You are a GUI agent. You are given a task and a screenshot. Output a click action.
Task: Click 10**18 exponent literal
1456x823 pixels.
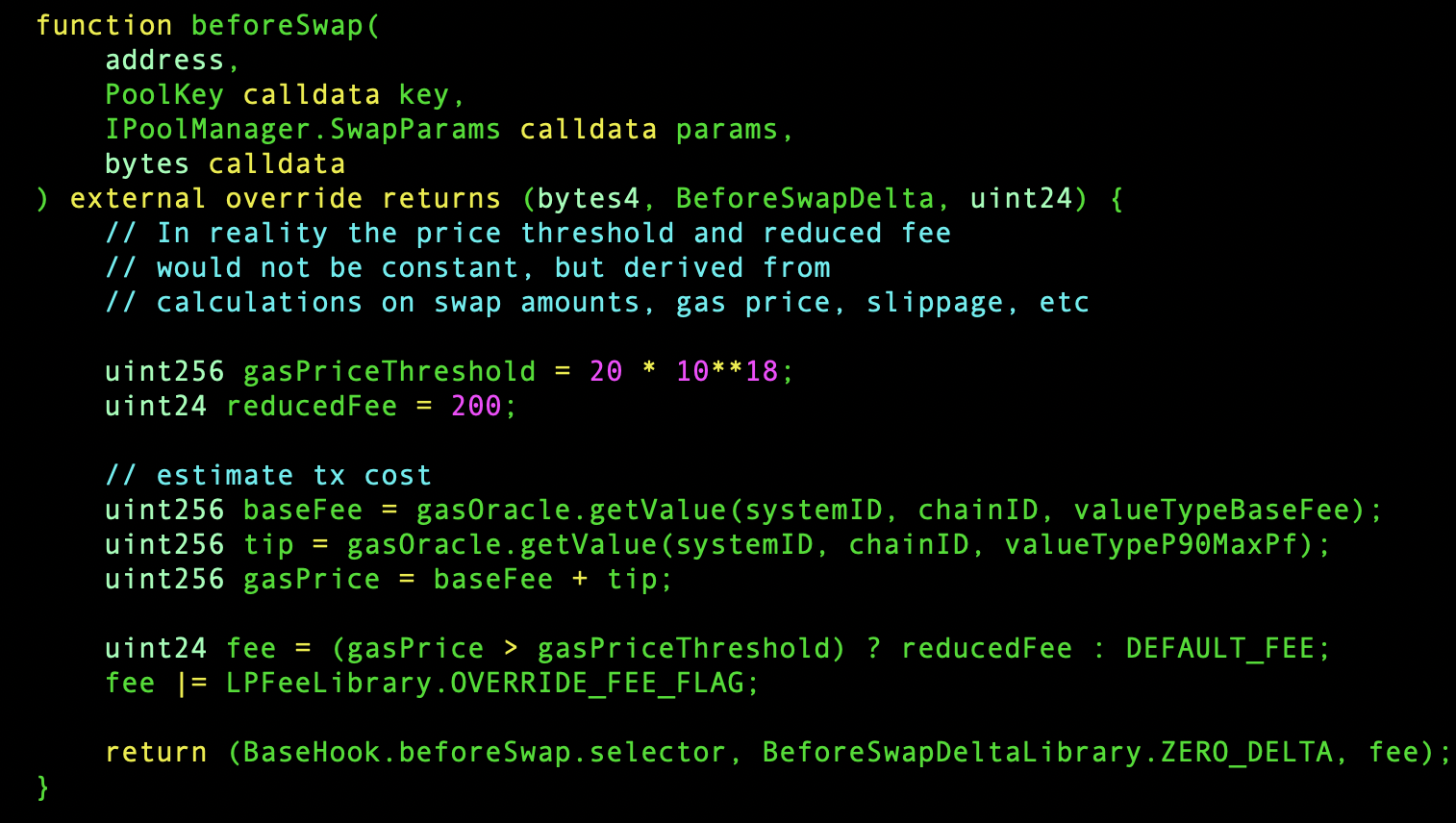(x=727, y=372)
